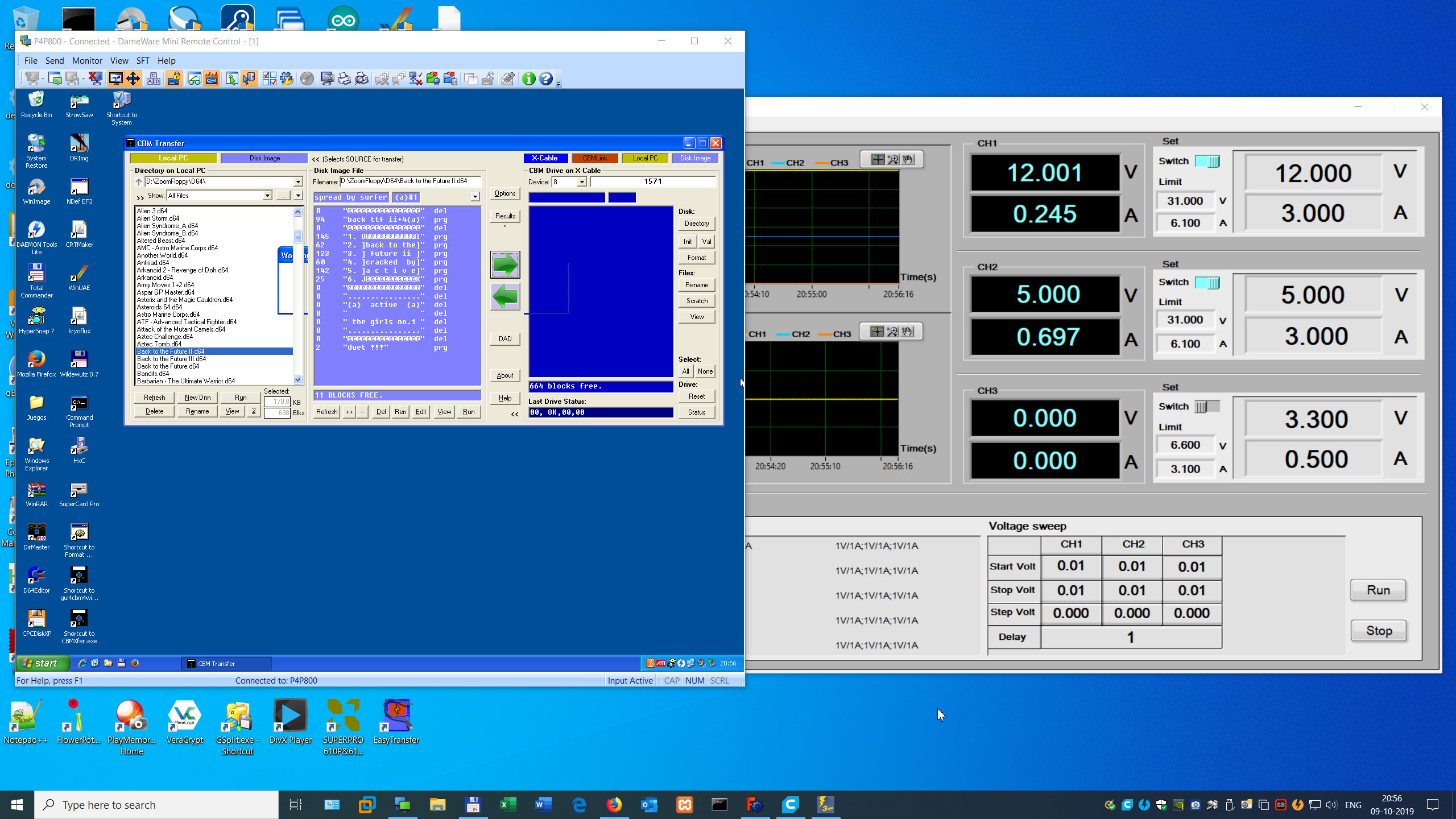This screenshot has height=819, width=1456.
Task: Select X-Cable as transfer target
Action: (545, 158)
